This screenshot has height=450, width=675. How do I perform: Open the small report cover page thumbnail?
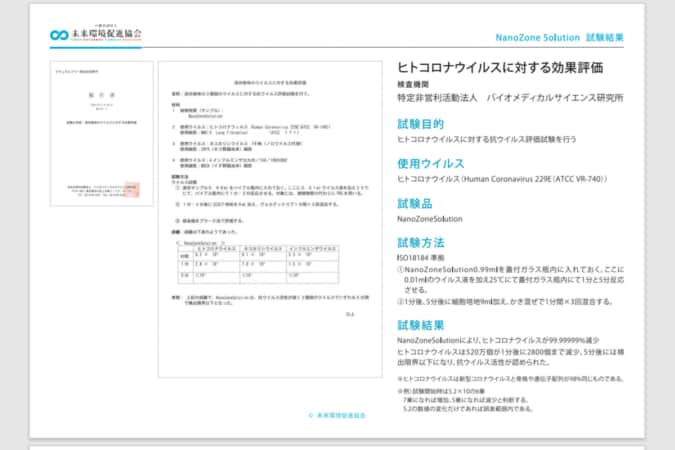(102, 133)
